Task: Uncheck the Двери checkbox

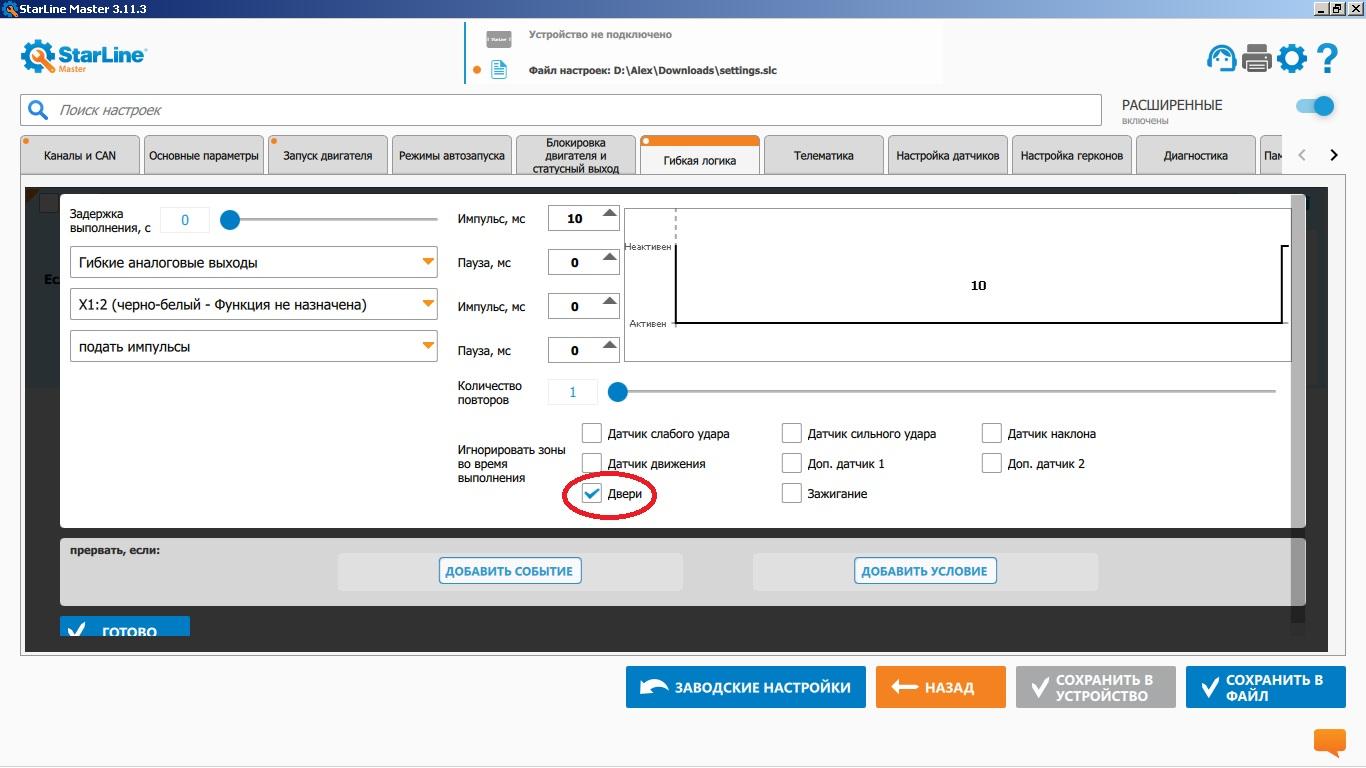Action: pyautogui.click(x=592, y=493)
